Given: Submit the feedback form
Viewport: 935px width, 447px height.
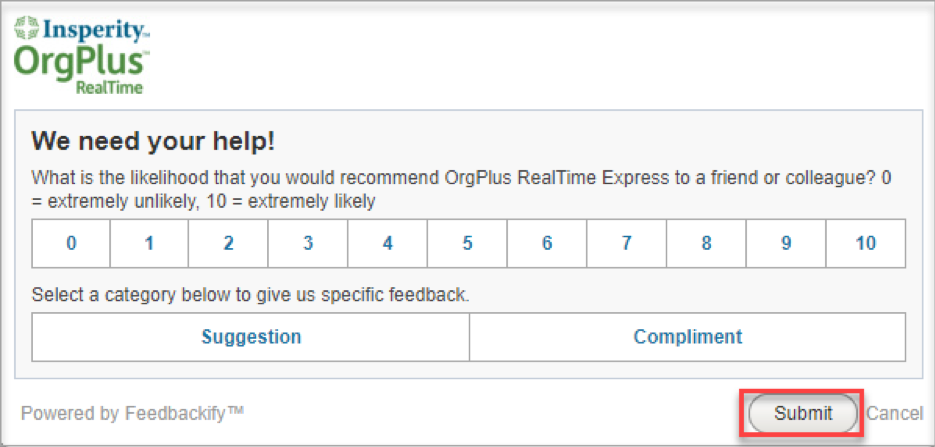Looking at the screenshot, I should (803, 413).
